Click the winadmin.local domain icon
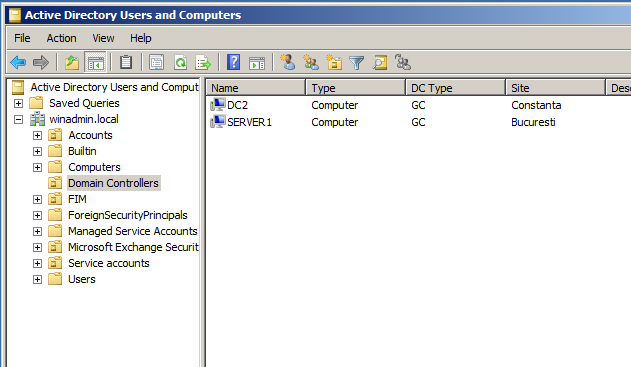Image resolution: width=631 pixels, height=367 pixels. point(37,119)
